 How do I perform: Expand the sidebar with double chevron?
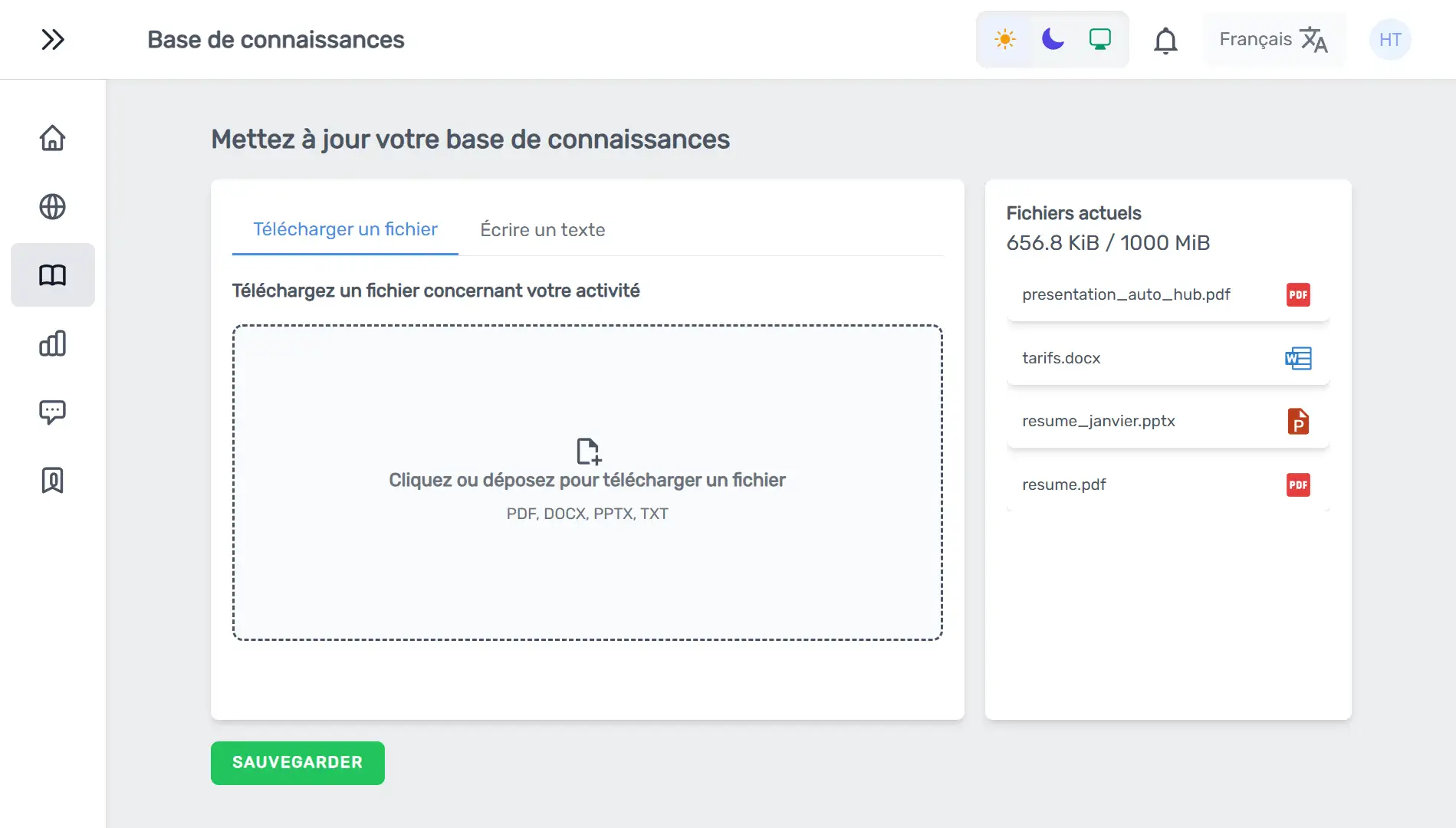pos(52,39)
